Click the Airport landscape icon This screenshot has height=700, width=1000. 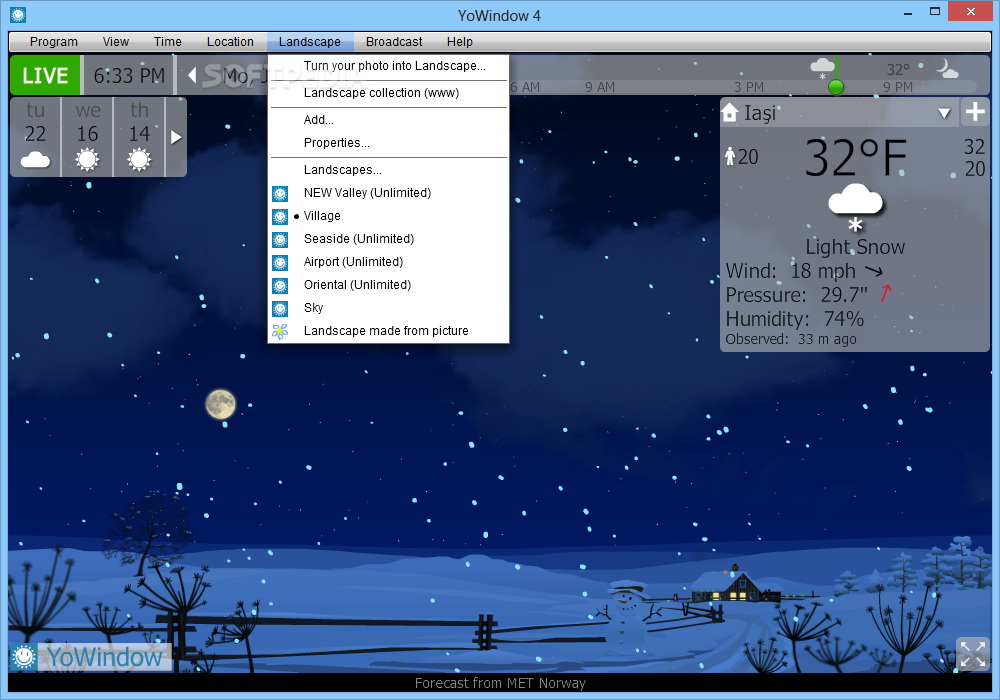tap(280, 263)
